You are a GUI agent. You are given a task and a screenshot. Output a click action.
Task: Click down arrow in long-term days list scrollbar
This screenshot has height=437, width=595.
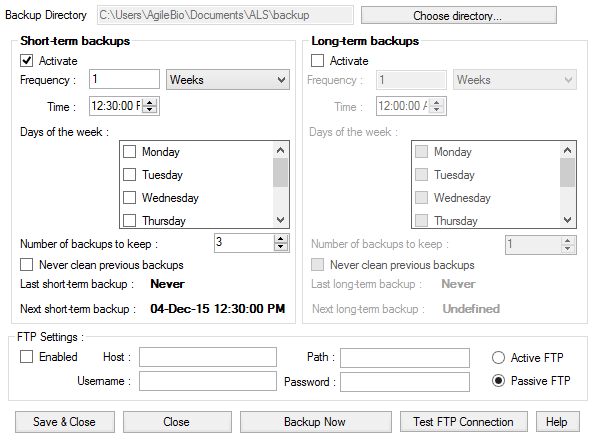tap(567, 220)
